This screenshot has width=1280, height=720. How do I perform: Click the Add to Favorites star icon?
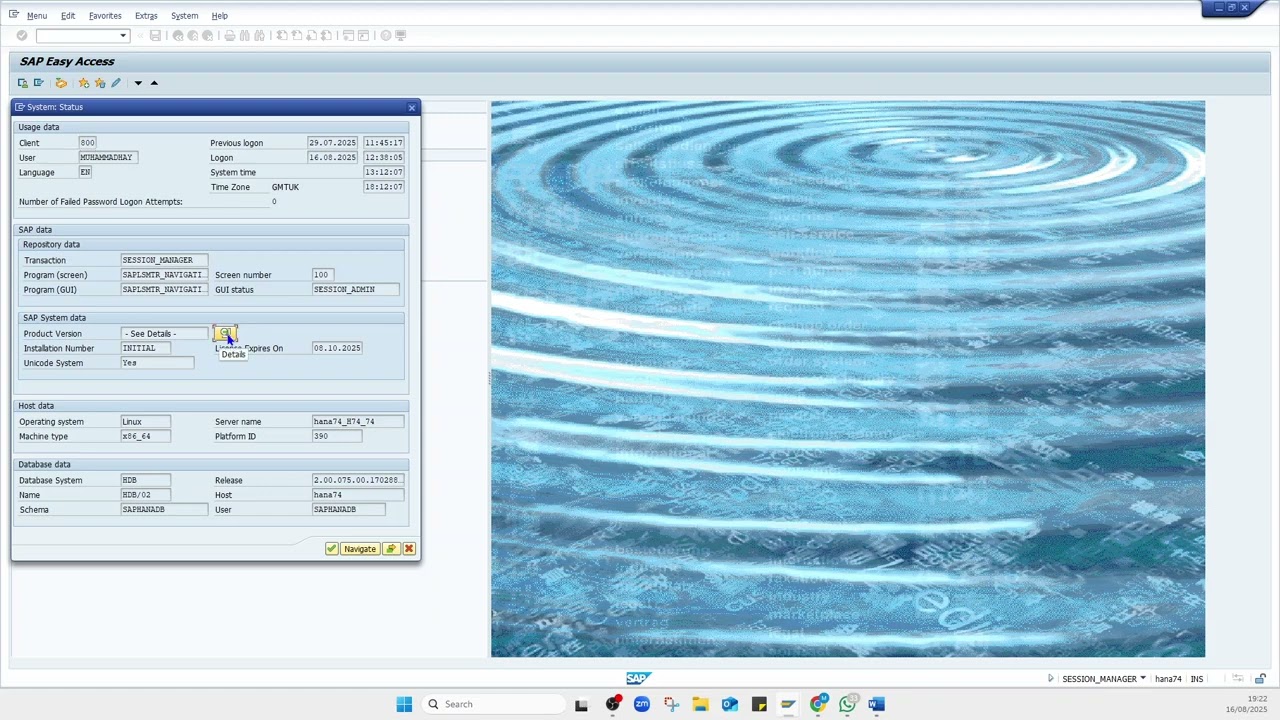pos(84,83)
